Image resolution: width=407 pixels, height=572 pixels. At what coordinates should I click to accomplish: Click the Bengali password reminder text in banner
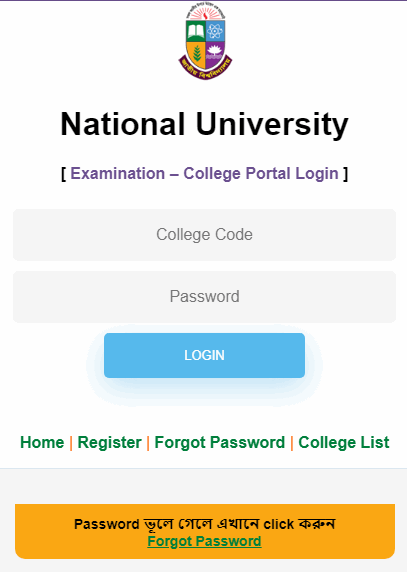point(204,524)
